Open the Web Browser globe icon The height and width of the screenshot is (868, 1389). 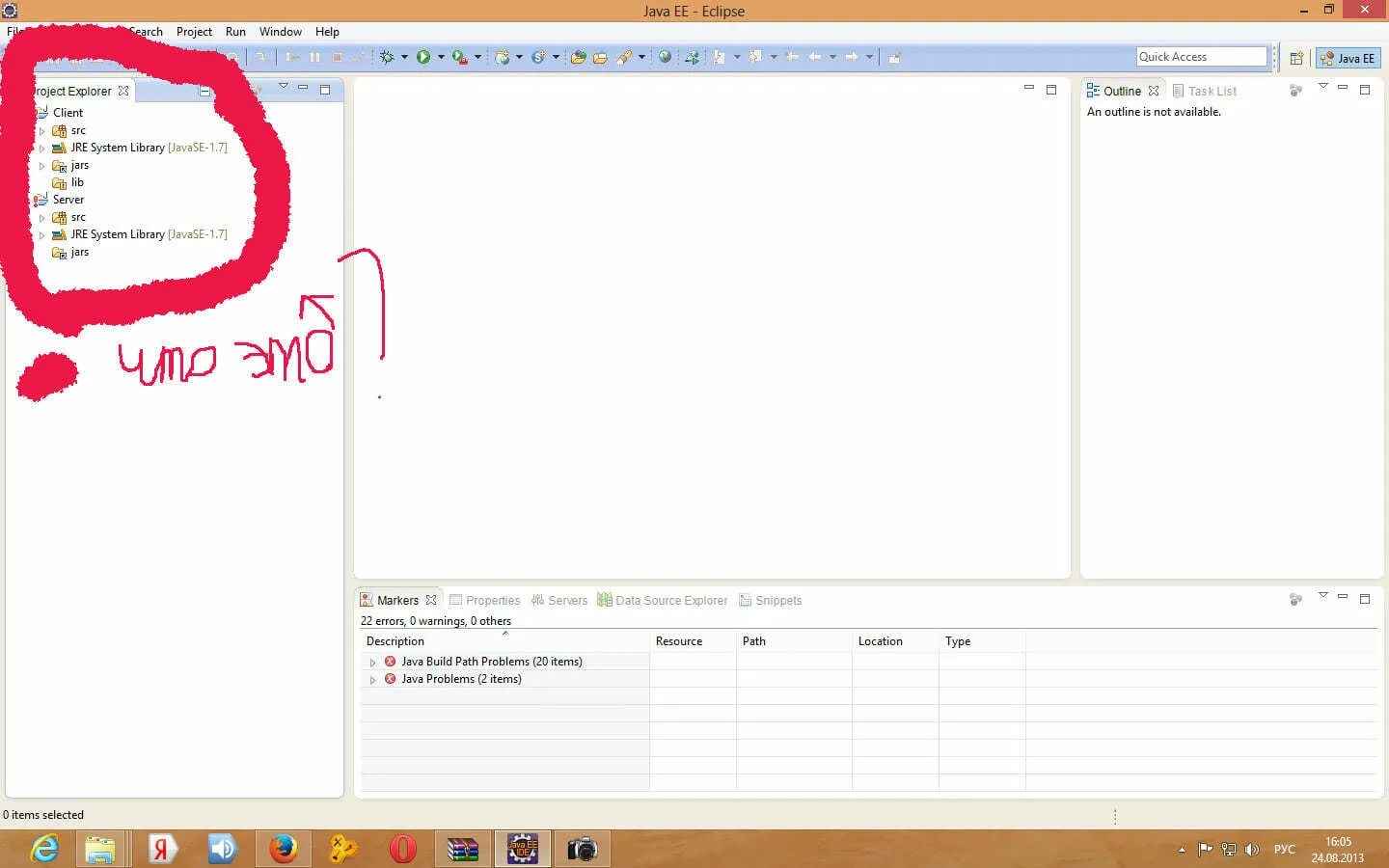tap(665, 57)
